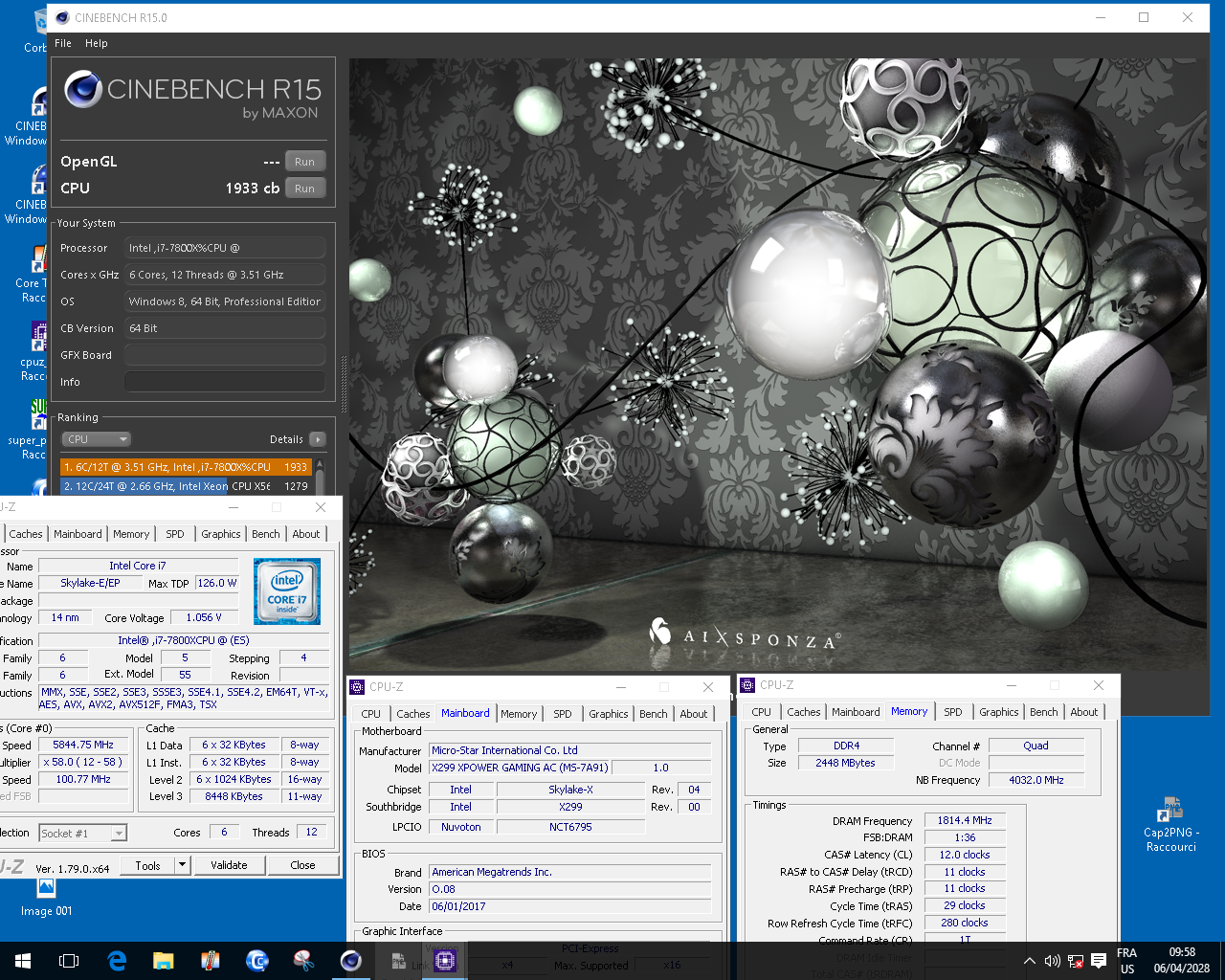Open the volume control in system tray
The width and height of the screenshot is (1225, 980).
(1052, 961)
